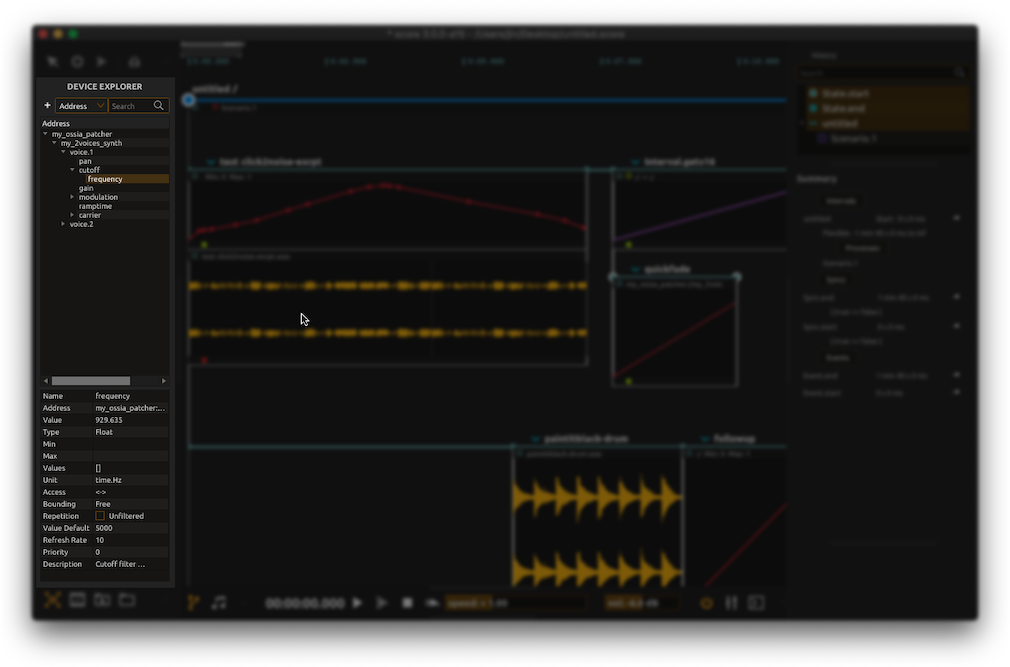Select the pan parameter in device tree
The width and height of the screenshot is (1010, 667).
click(x=85, y=161)
